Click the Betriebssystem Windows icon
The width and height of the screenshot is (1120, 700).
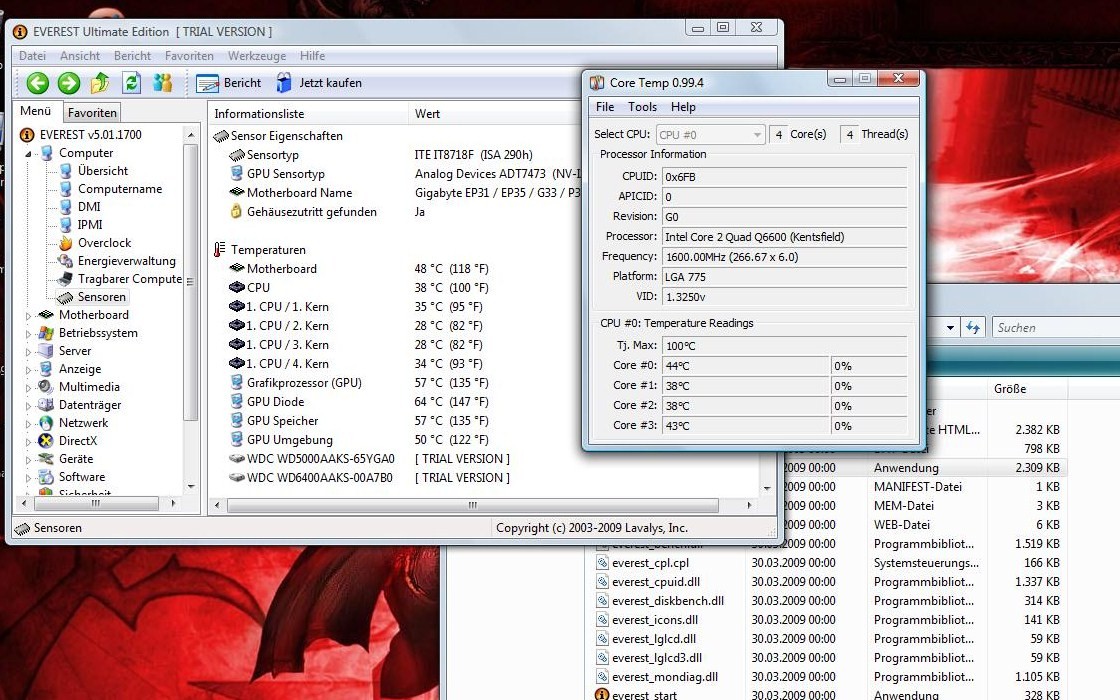tap(46, 333)
